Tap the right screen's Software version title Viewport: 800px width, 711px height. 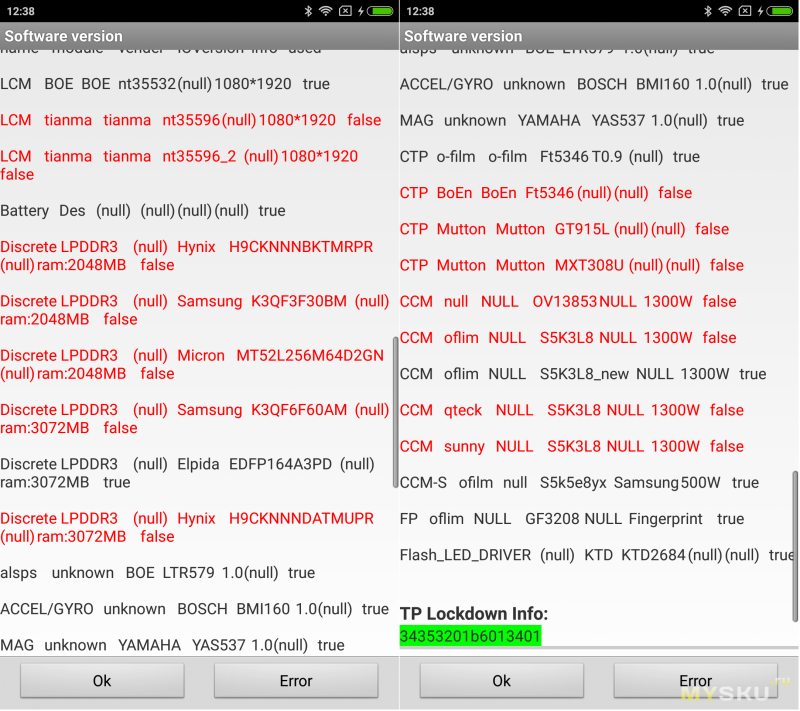(x=463, y=36)
